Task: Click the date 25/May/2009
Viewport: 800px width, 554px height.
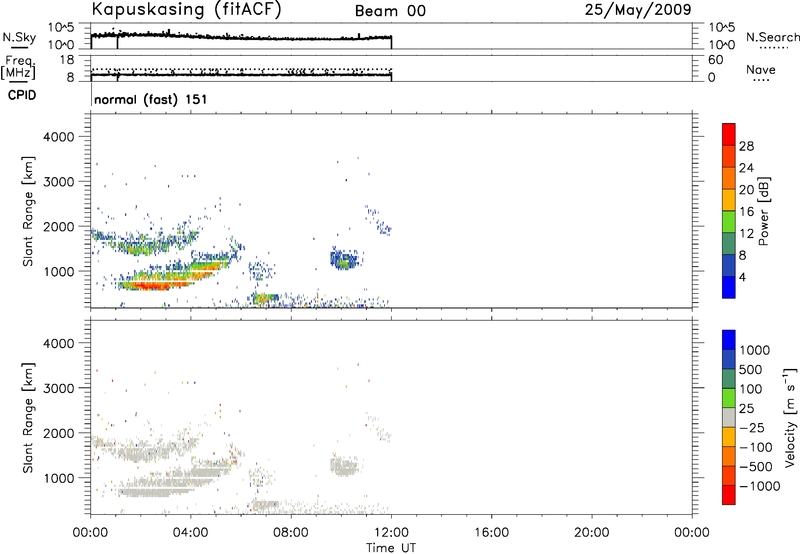Action: pyautogui.click(x=638, y=10)
